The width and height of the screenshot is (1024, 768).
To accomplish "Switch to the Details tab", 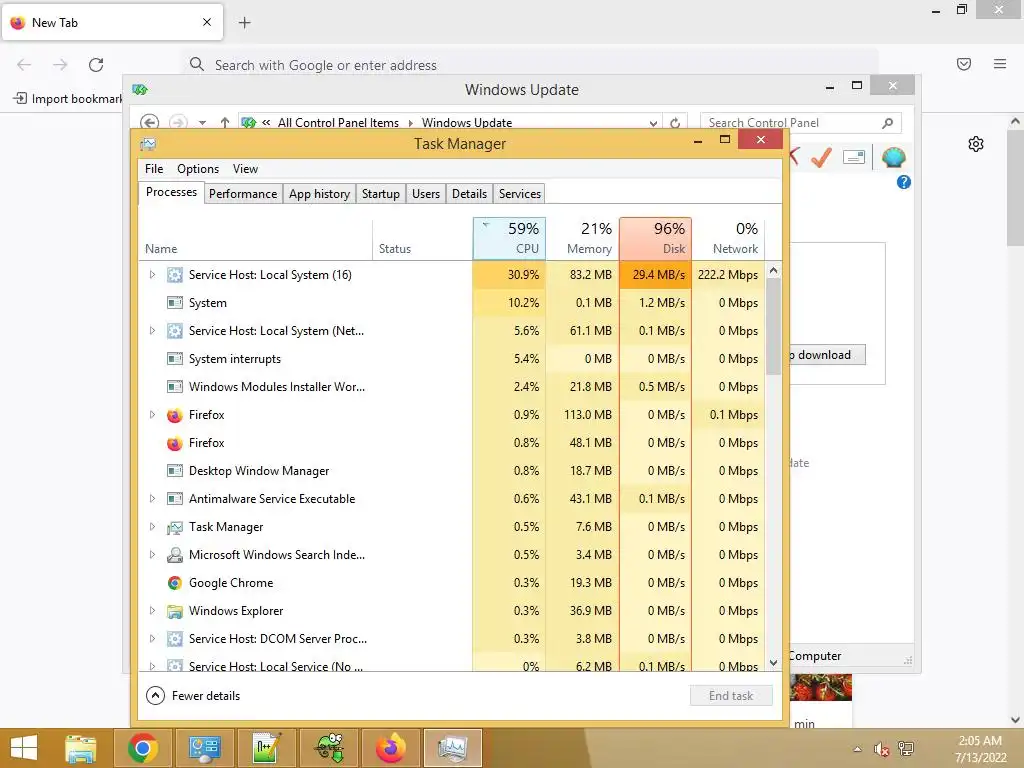I will 470,194.
